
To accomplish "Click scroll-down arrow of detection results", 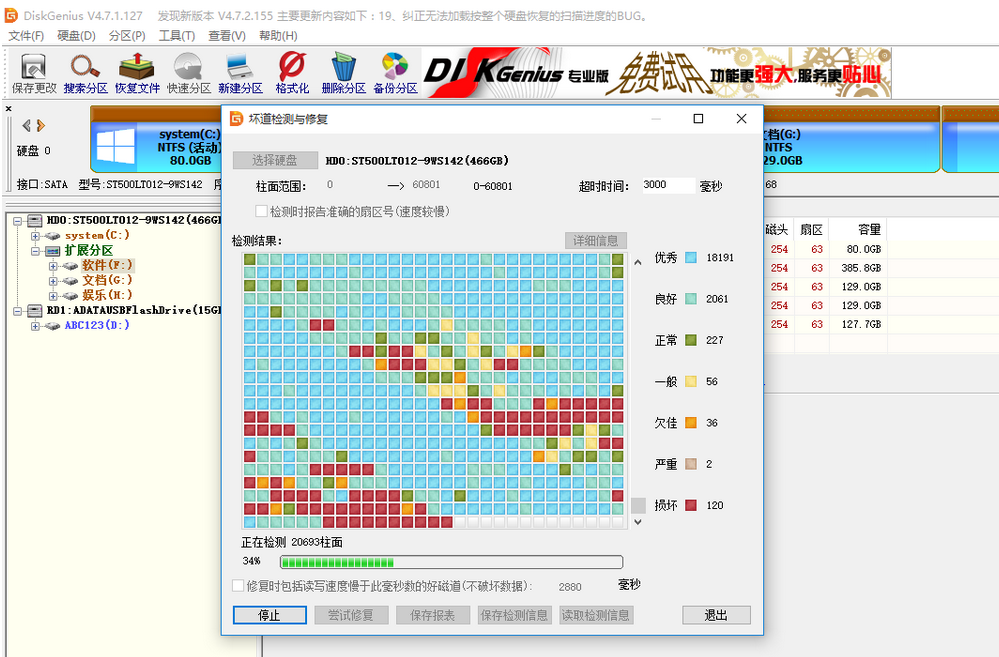I will pos(638,522).
